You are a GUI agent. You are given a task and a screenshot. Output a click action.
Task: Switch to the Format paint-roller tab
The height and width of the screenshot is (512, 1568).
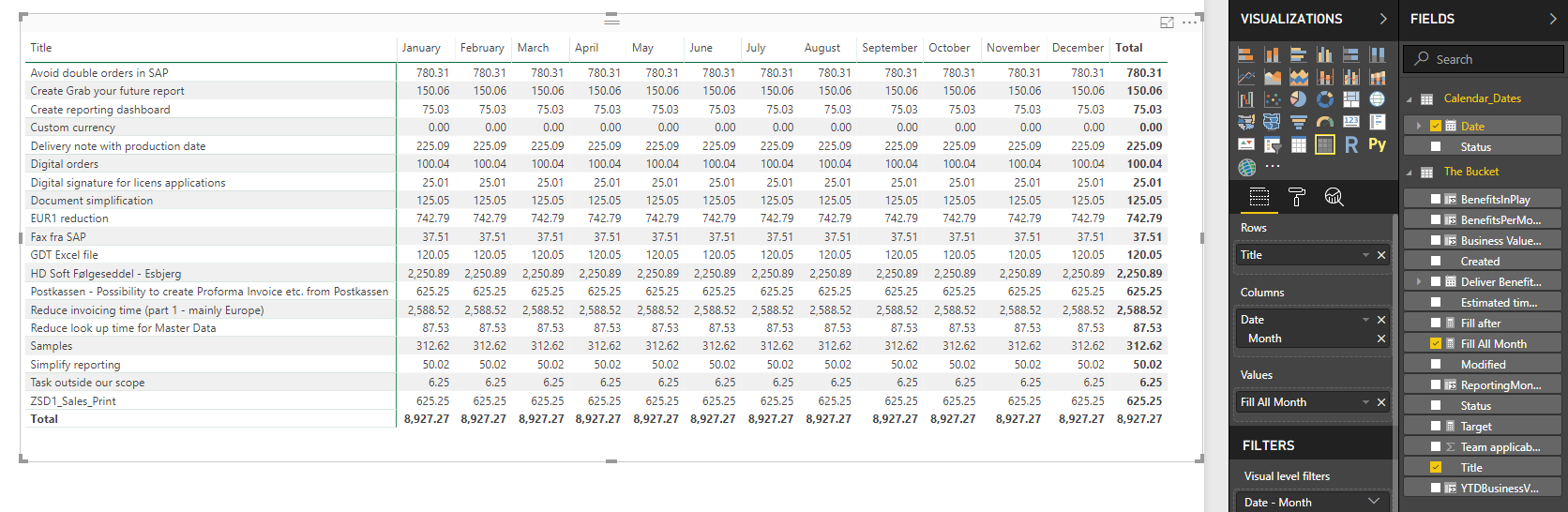click(1297, 197)
